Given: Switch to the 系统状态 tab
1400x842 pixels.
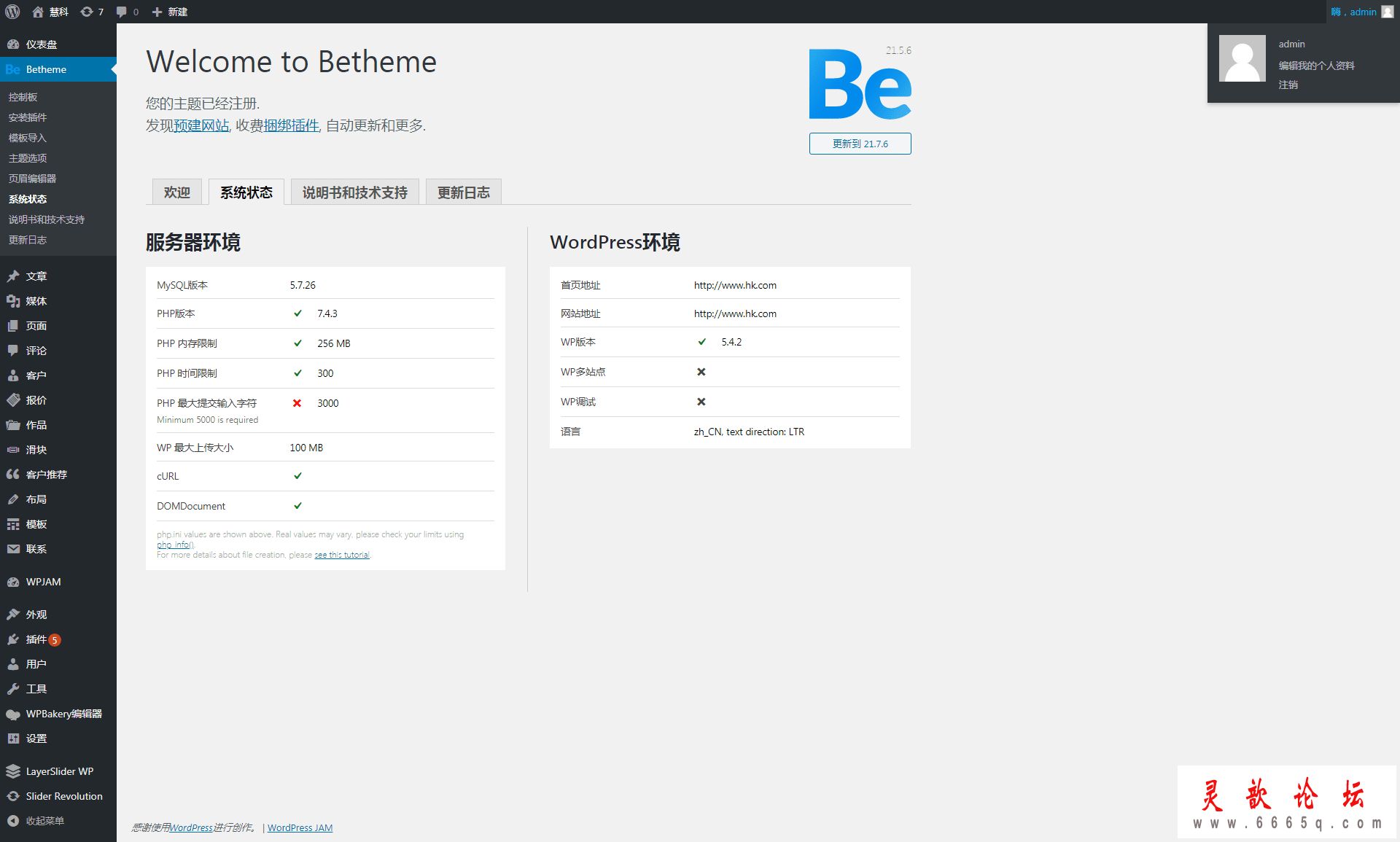Looking at the screenshot, I should click(x=246, y=192).
